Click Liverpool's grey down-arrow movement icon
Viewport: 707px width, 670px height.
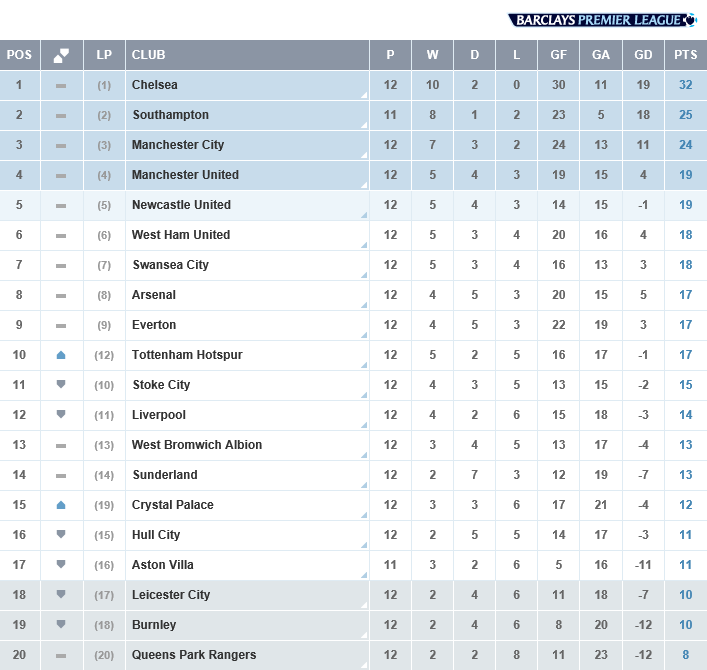pos(61,414)
